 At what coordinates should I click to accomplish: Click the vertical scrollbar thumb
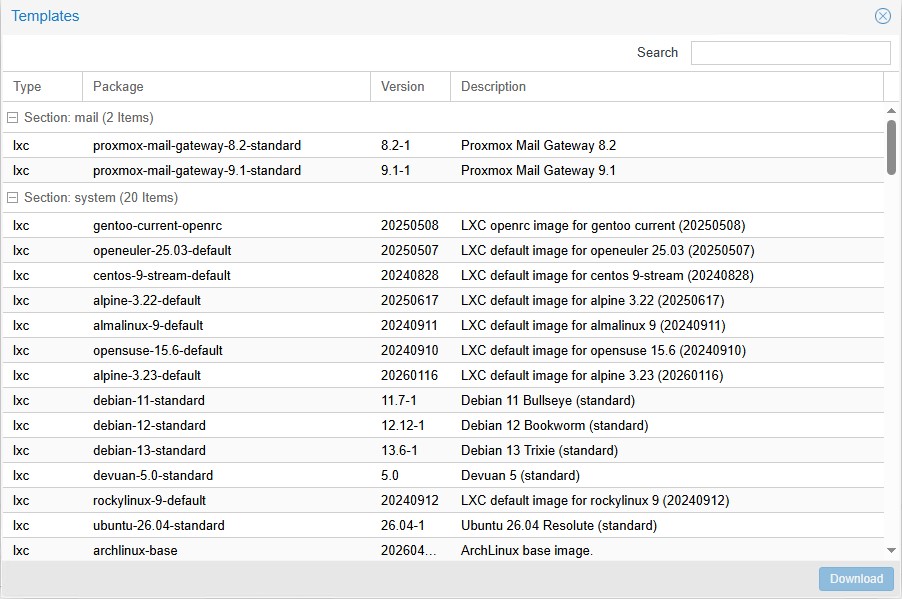[x=891, y=147]
